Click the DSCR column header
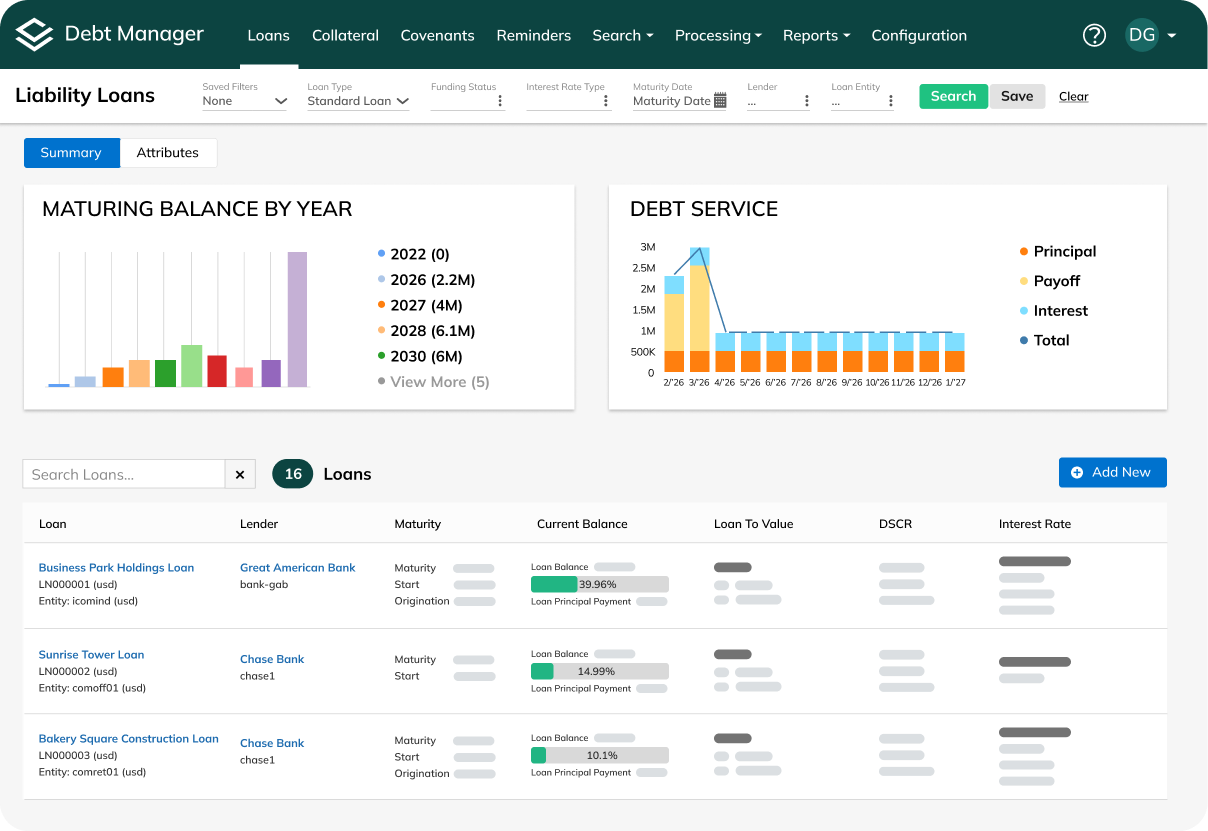1208x831 pixels. (x=895, y=524)
